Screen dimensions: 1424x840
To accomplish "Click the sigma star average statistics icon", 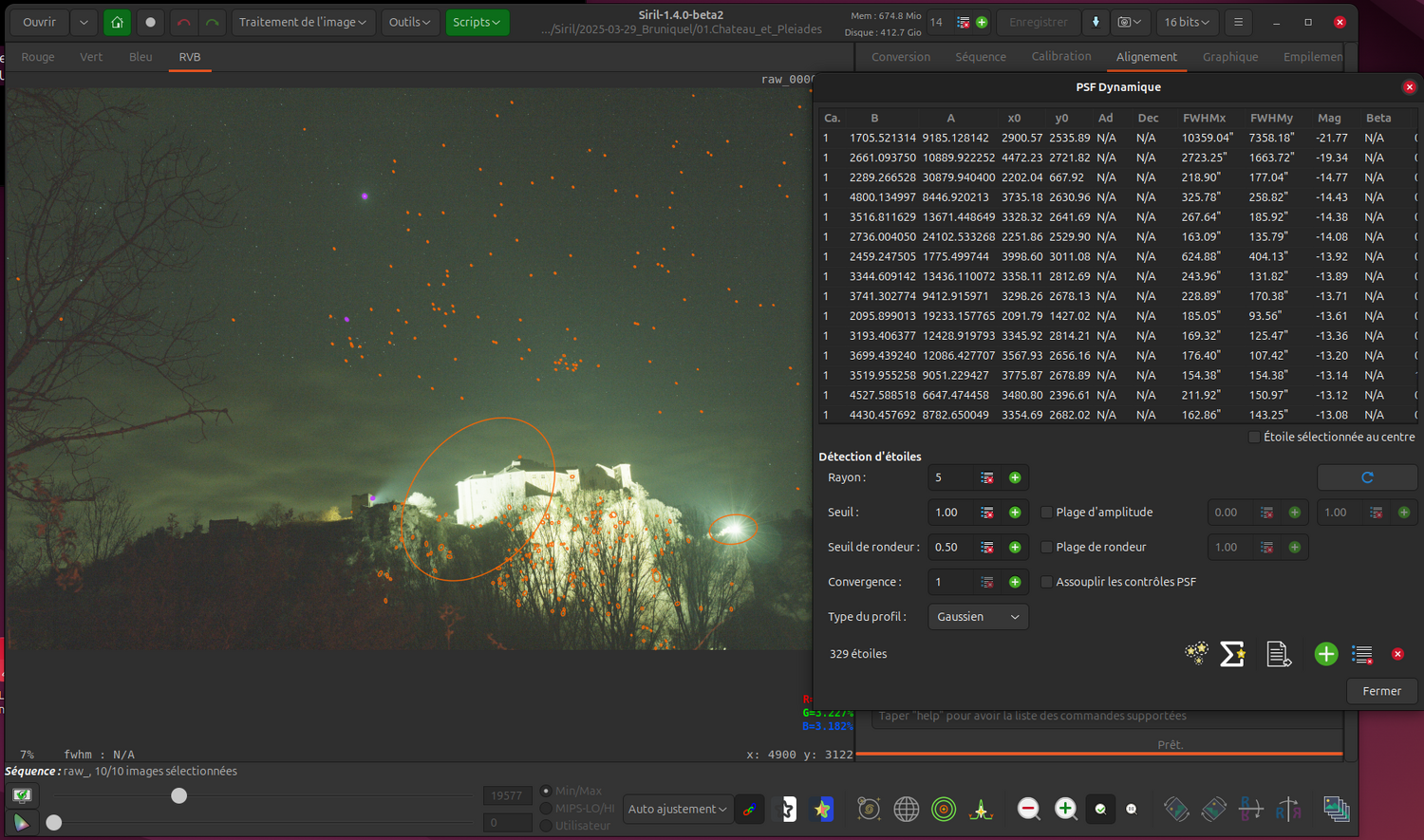I will point(1232,653).
